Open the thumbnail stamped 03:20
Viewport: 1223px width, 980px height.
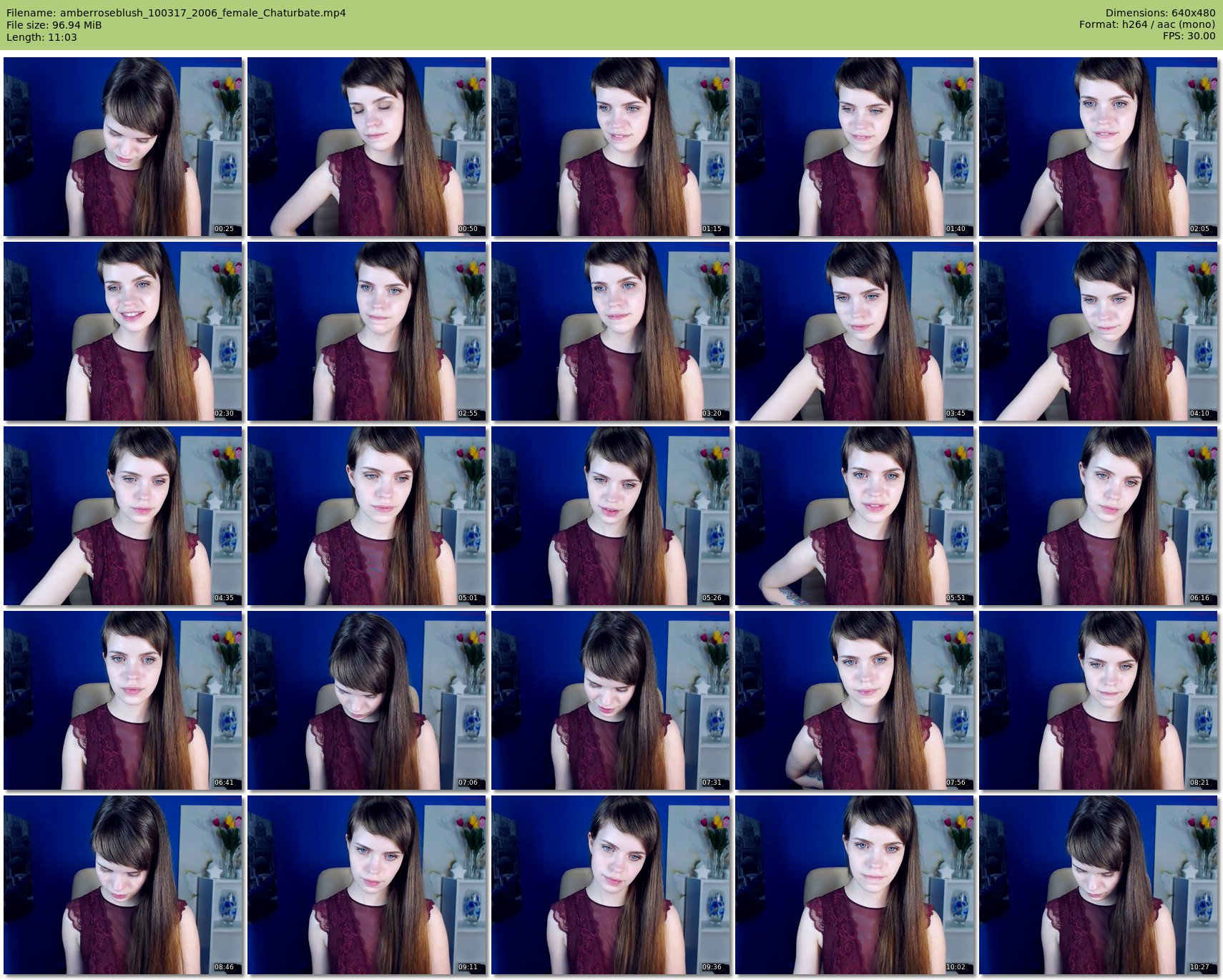(x=611, y=331)
